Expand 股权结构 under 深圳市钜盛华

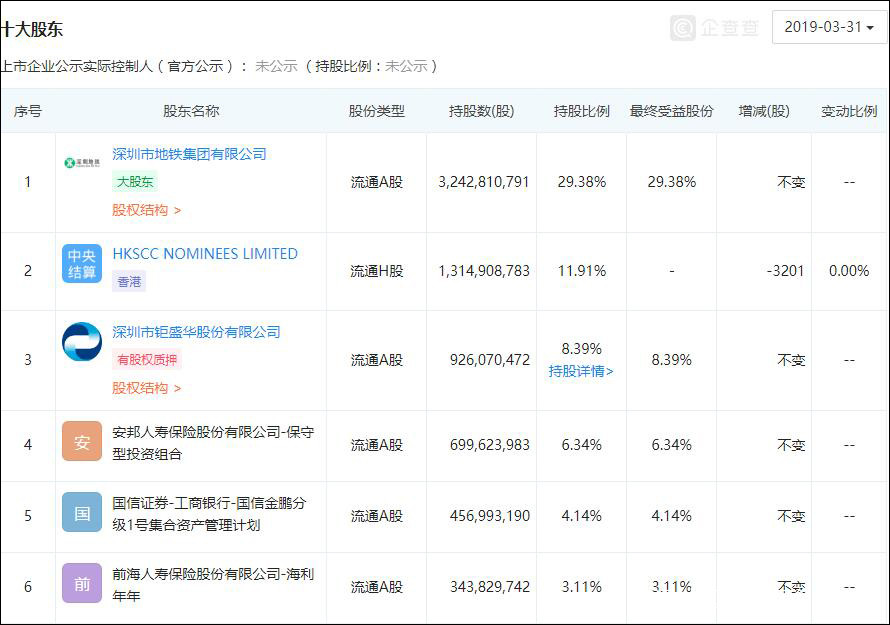[x=146, y=388]
